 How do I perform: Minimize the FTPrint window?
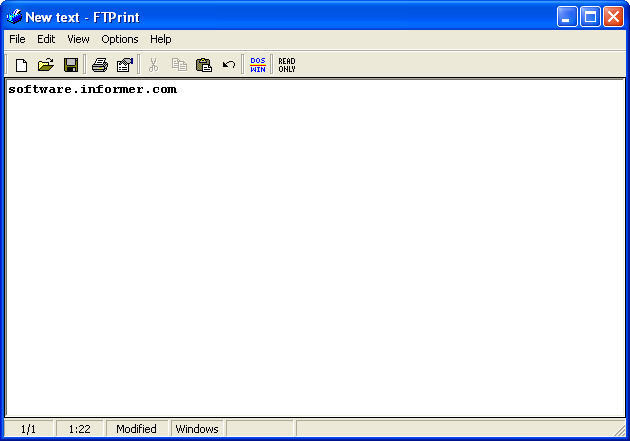pos(567,17)
